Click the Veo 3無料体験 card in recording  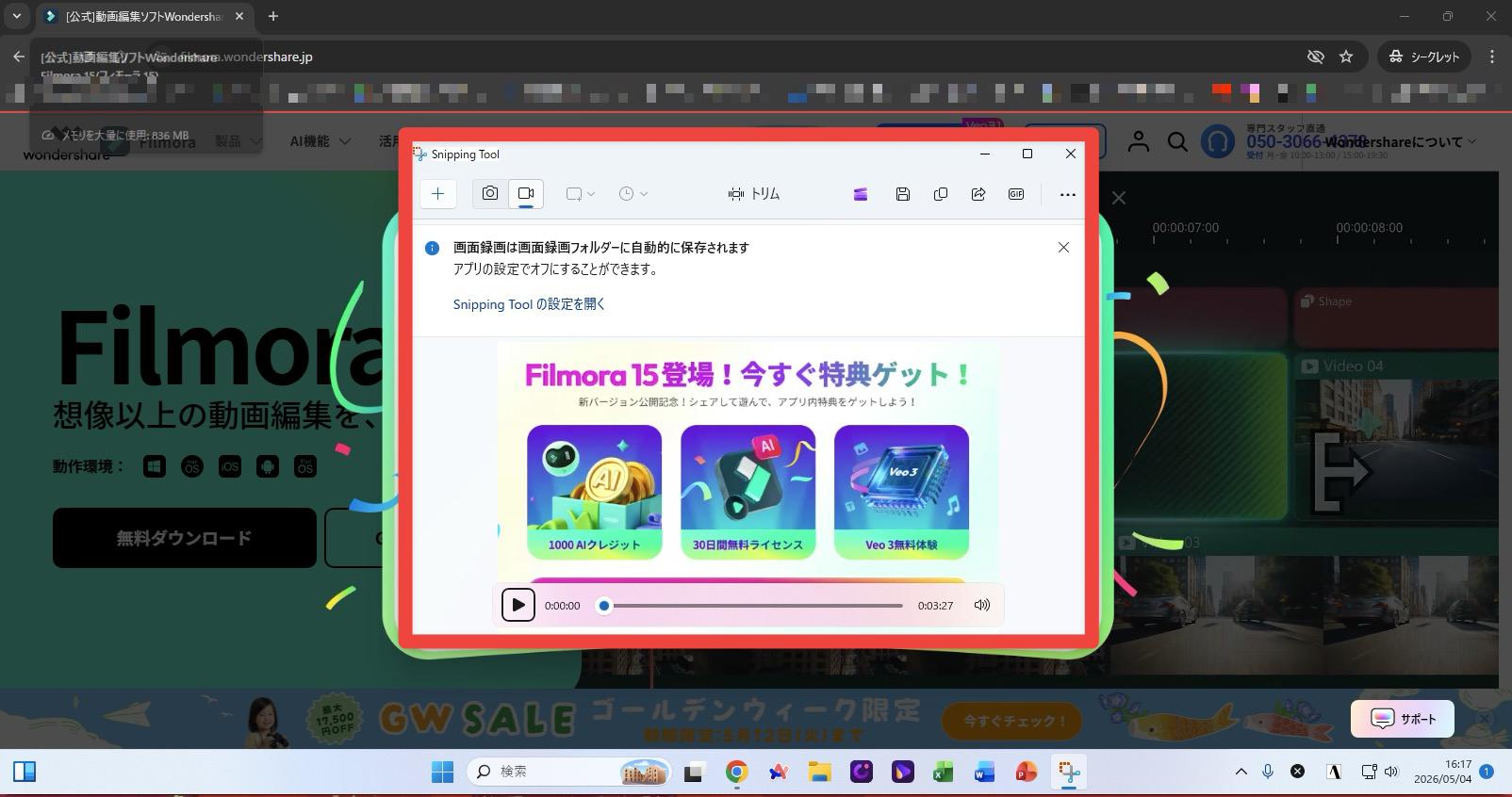(901, 491)
